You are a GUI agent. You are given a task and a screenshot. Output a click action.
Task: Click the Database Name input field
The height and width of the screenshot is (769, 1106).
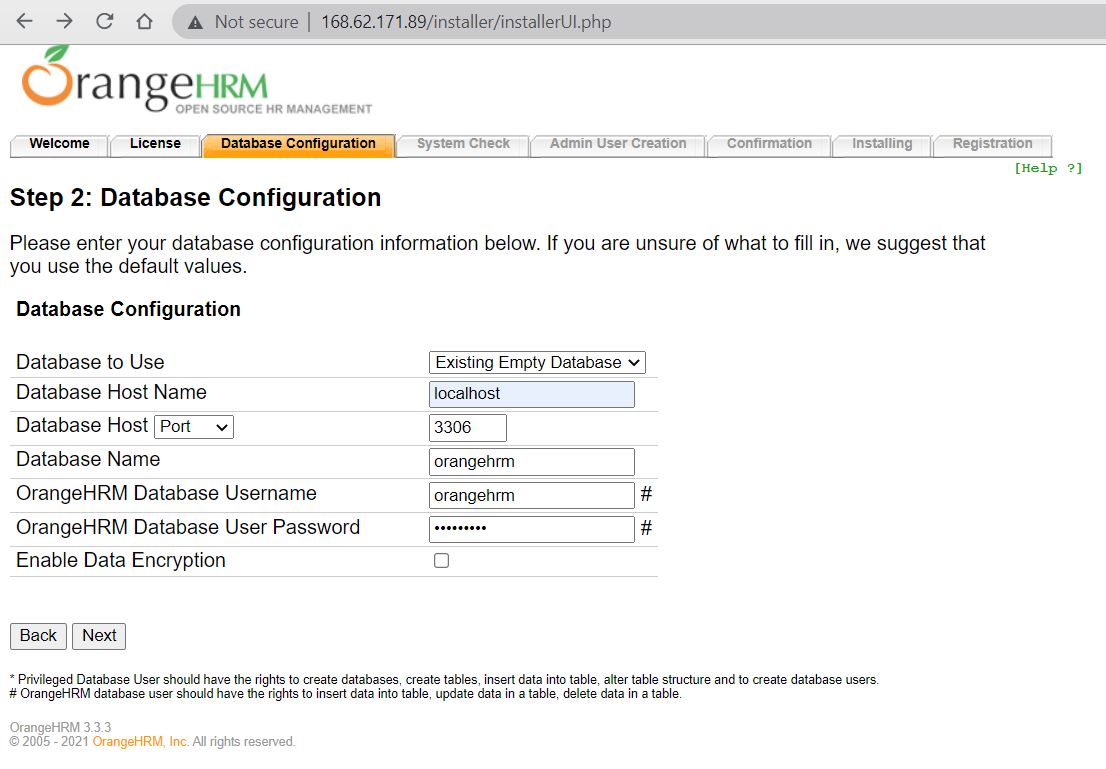531,462
